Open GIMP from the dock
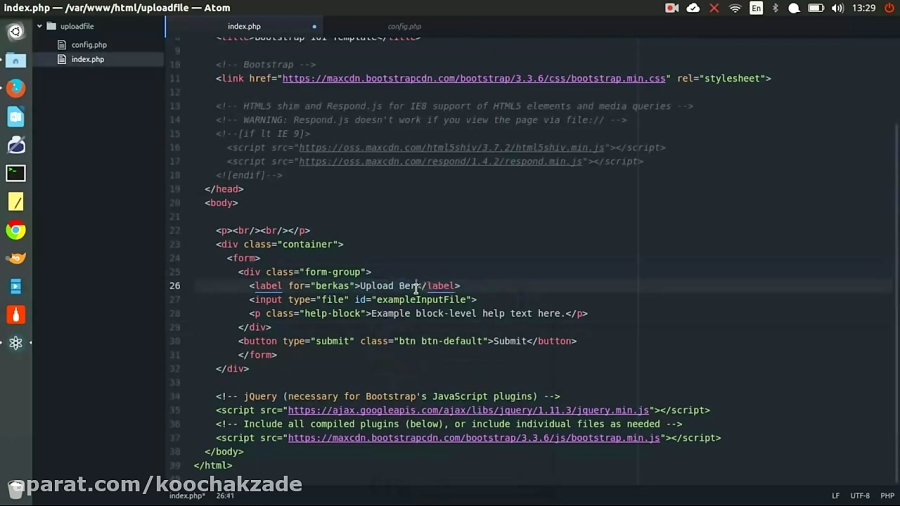This screenshot has height=506, width=900. (15, 258)
